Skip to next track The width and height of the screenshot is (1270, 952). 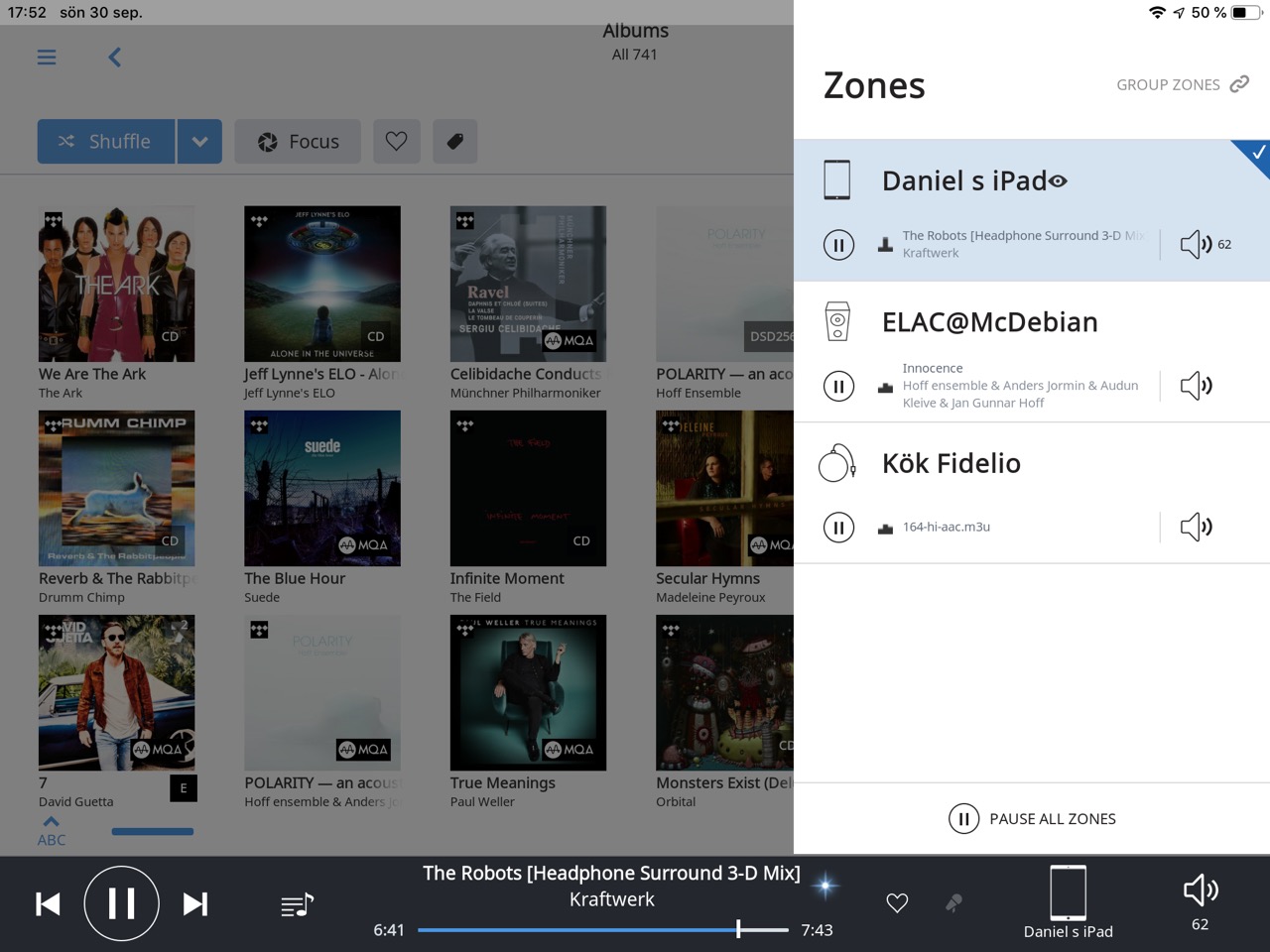click(195, 903)
